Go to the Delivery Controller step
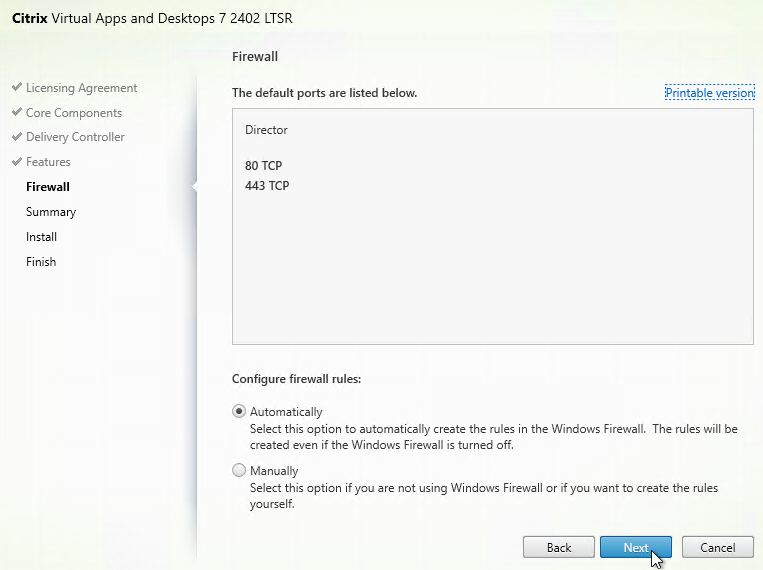763x570 pixels. coord(75,137)
